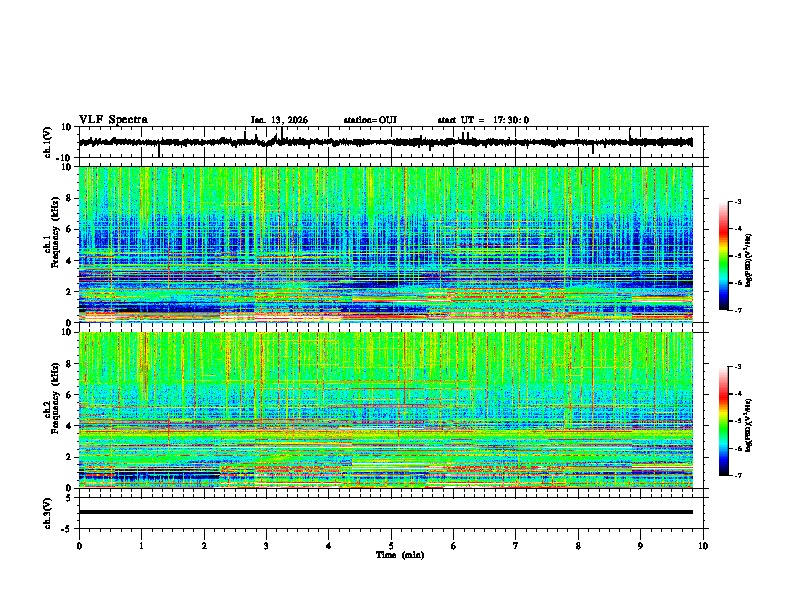Click the "station=OUI" header label
This screenshot has height=612, width=792.
370,120
